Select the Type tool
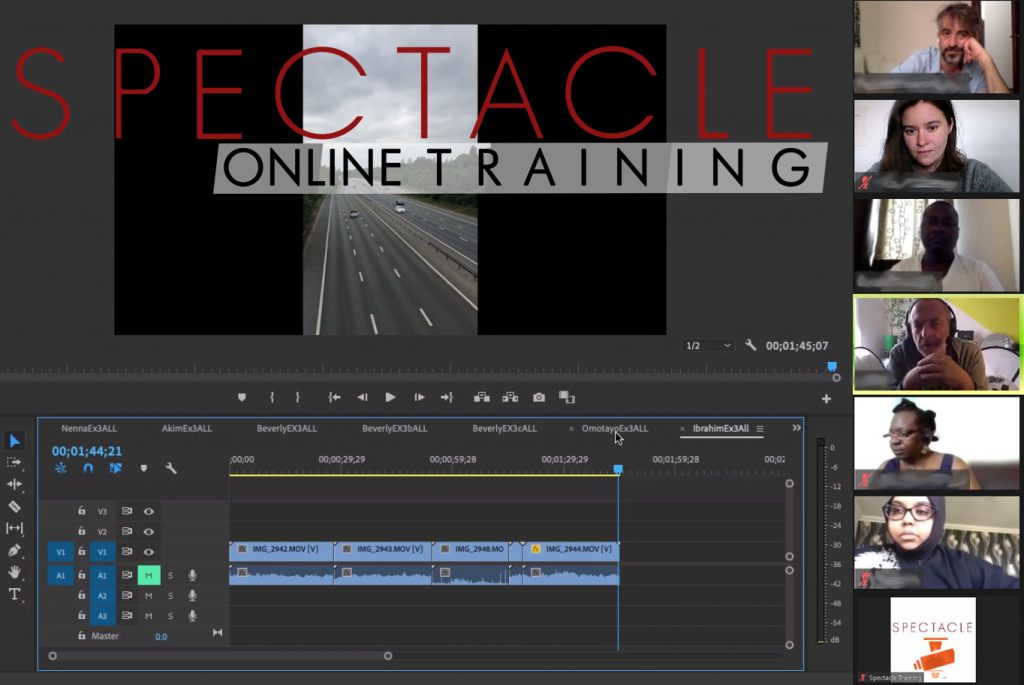 tap(14, 594)
